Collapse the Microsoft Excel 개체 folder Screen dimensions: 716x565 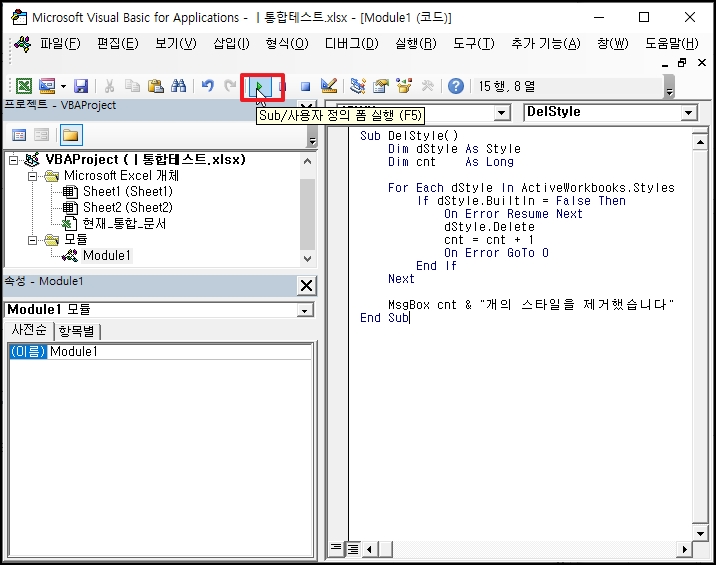(32, 176)
